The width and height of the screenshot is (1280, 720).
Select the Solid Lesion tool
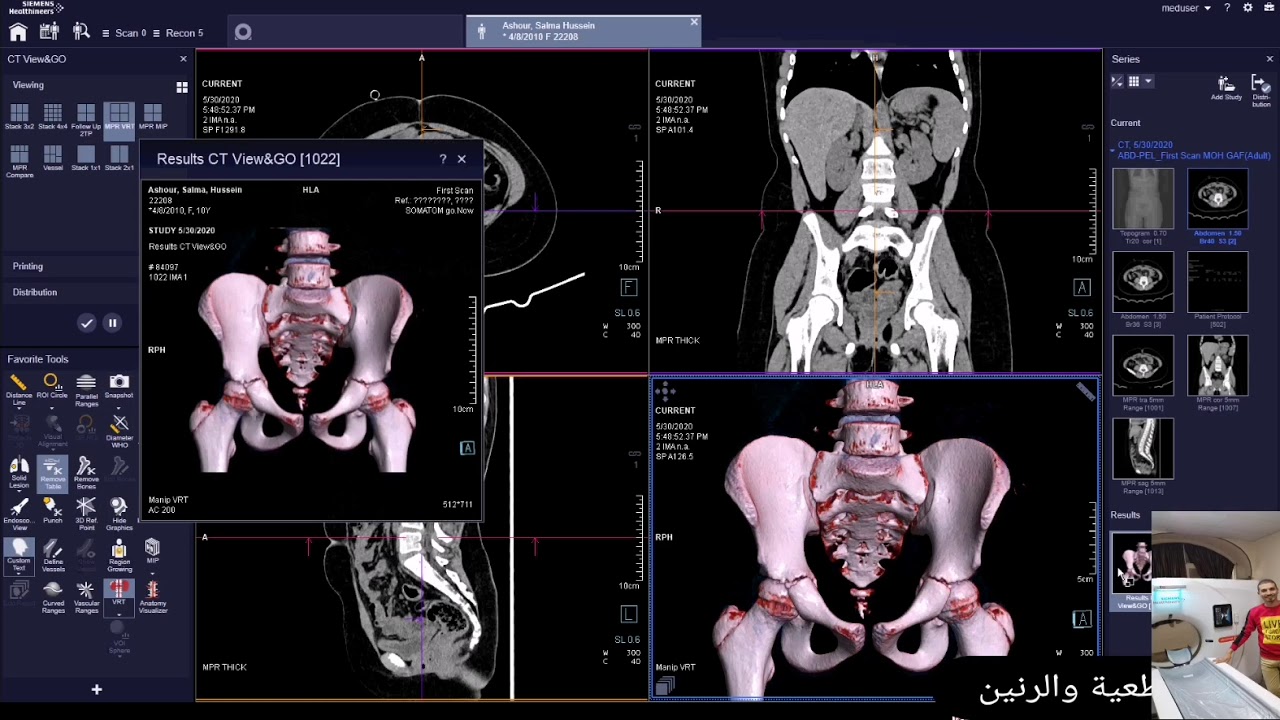[19, 473]
